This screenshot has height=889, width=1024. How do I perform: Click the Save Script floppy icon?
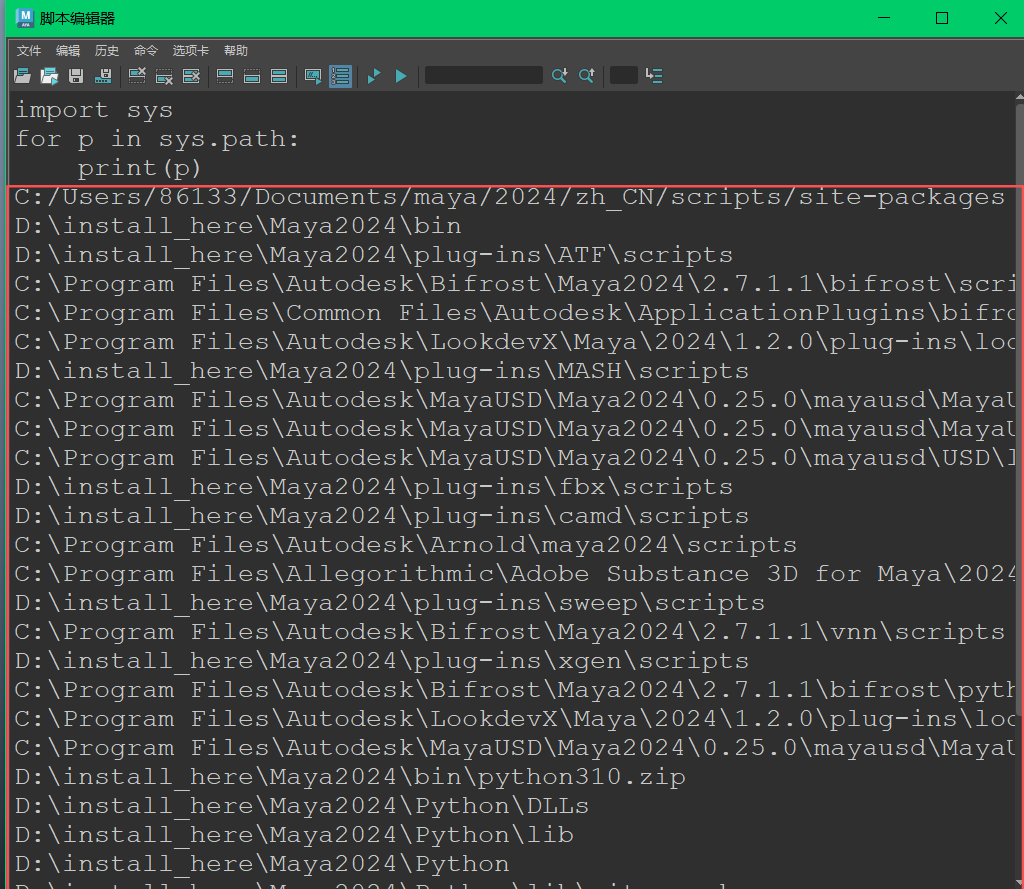(76, 76)
